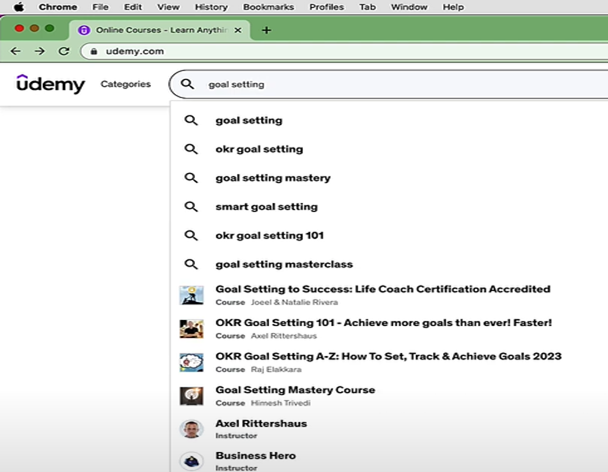Image resolution: width=608 pixels, height=472 pixels.
Task: Open 'OKR Goal Setting A-Z' course result
Action: coord(389,356)
